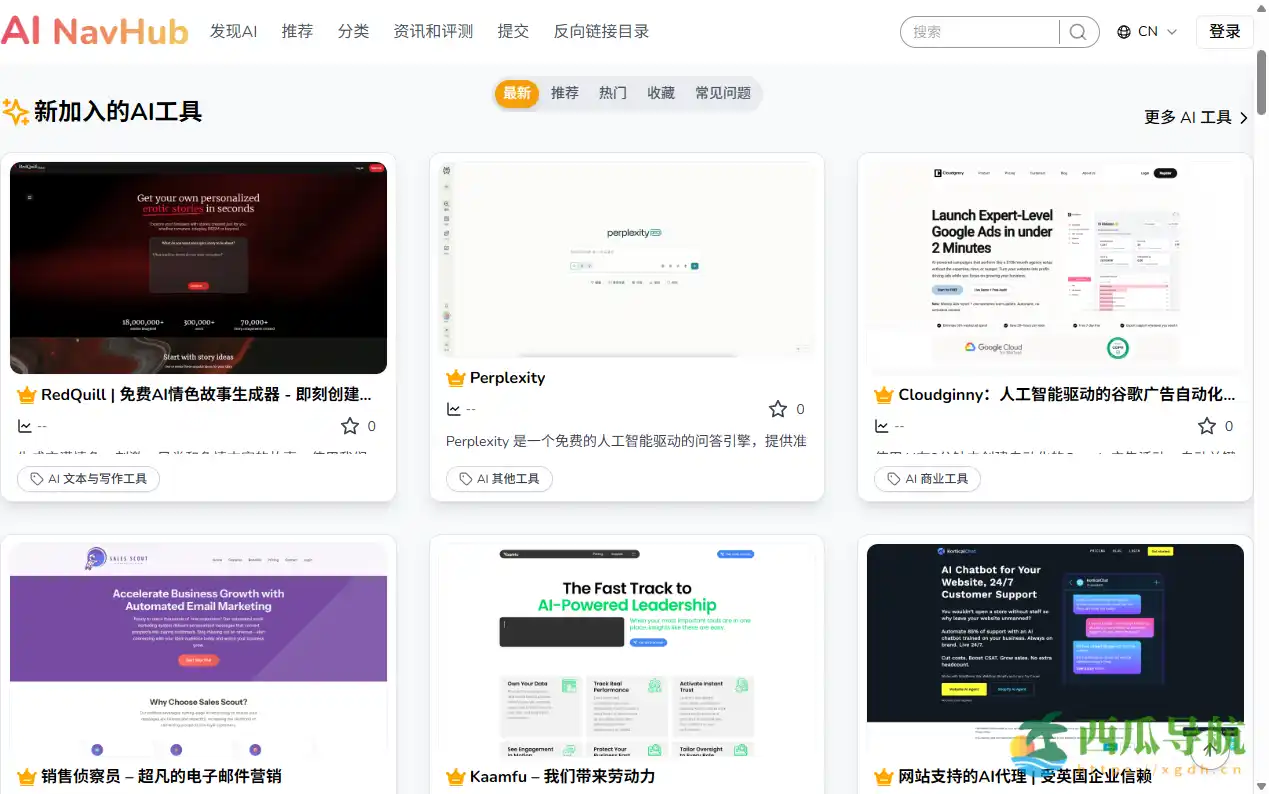Toggle the favorite star on the RedQuill card
This screenshot has width=1269, height=794.
[x=348, y=425]
